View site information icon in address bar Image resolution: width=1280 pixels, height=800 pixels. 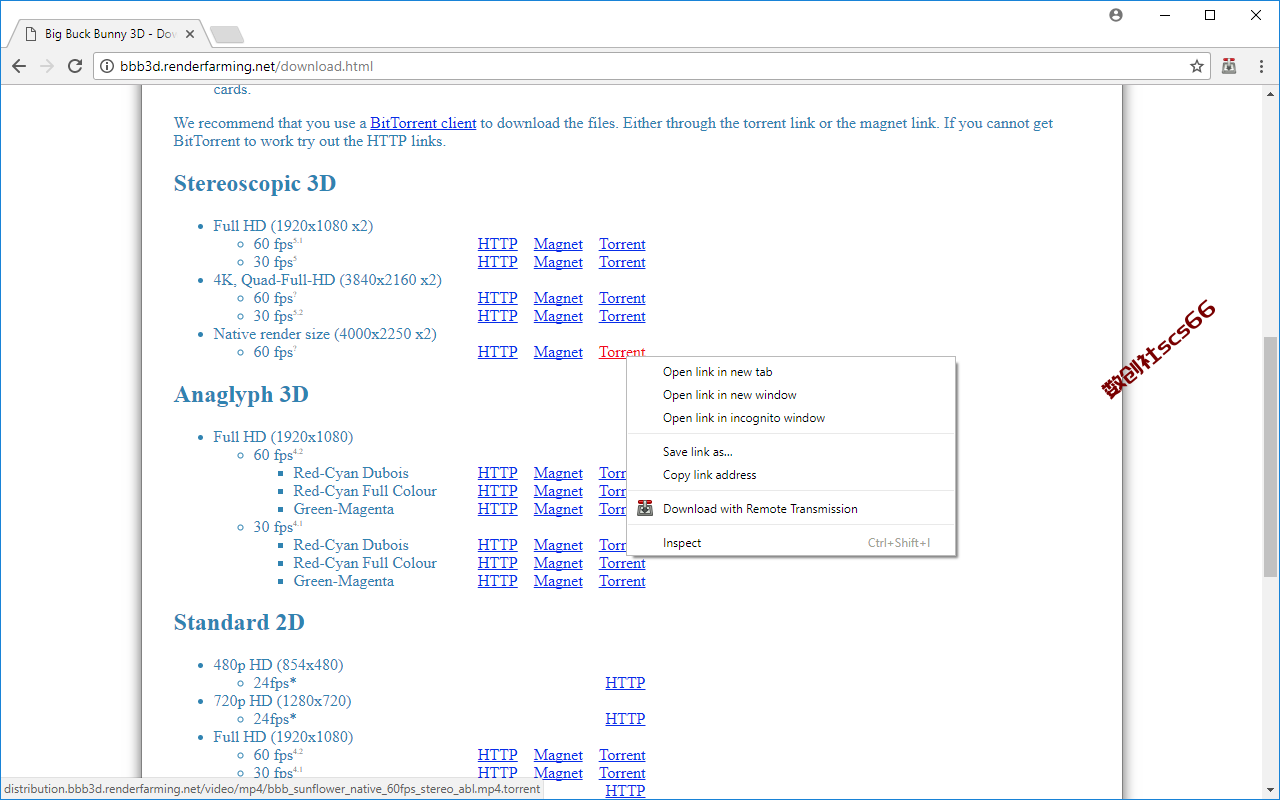[x=108, y=66]
